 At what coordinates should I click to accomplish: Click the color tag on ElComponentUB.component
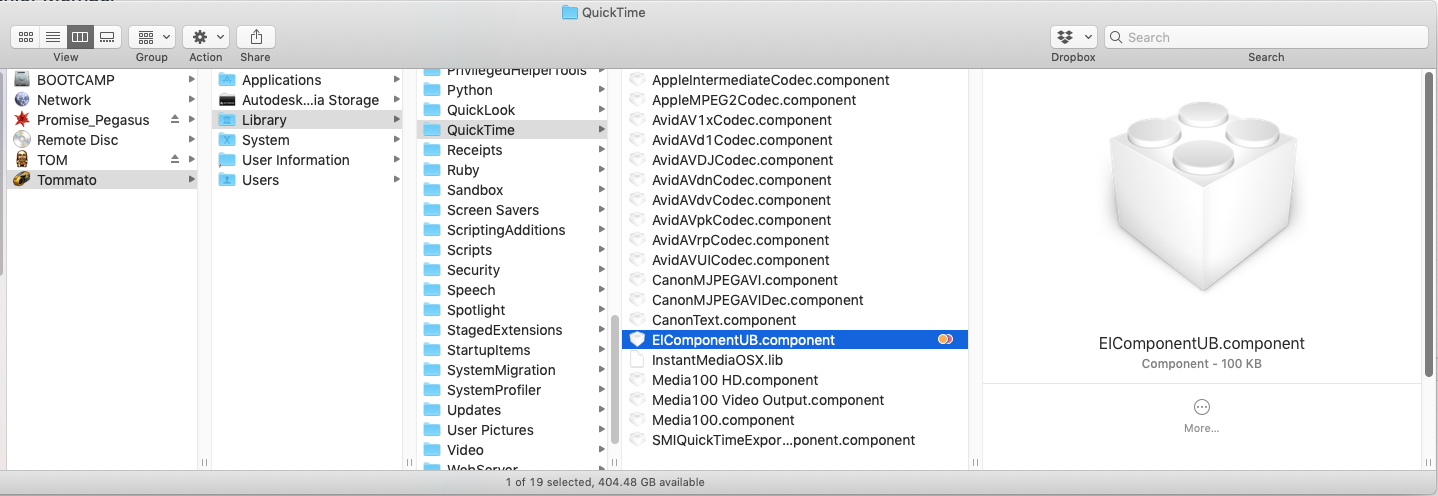tap(945, 340)
